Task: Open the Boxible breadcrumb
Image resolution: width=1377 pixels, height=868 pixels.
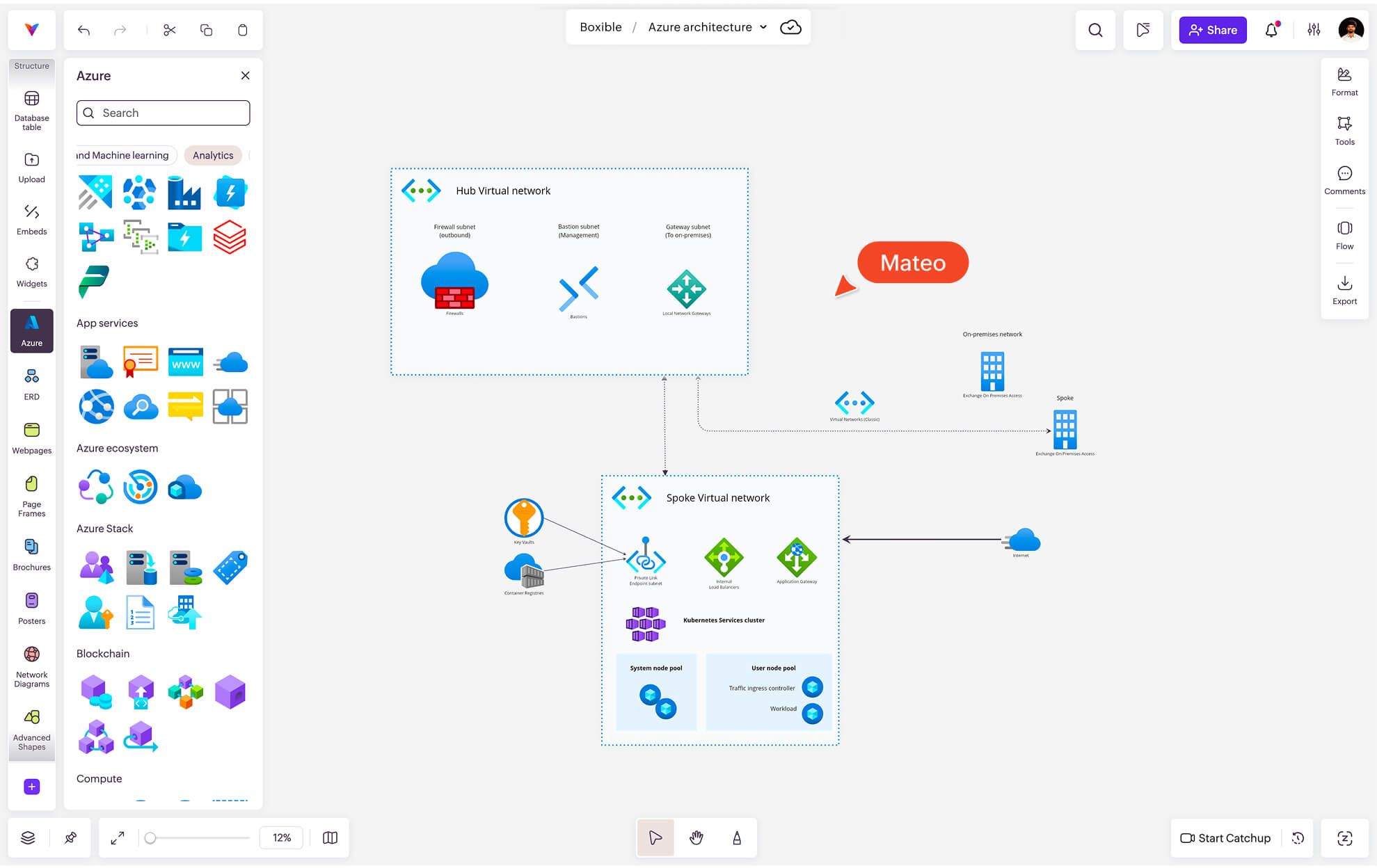Action: pos(600,27)
